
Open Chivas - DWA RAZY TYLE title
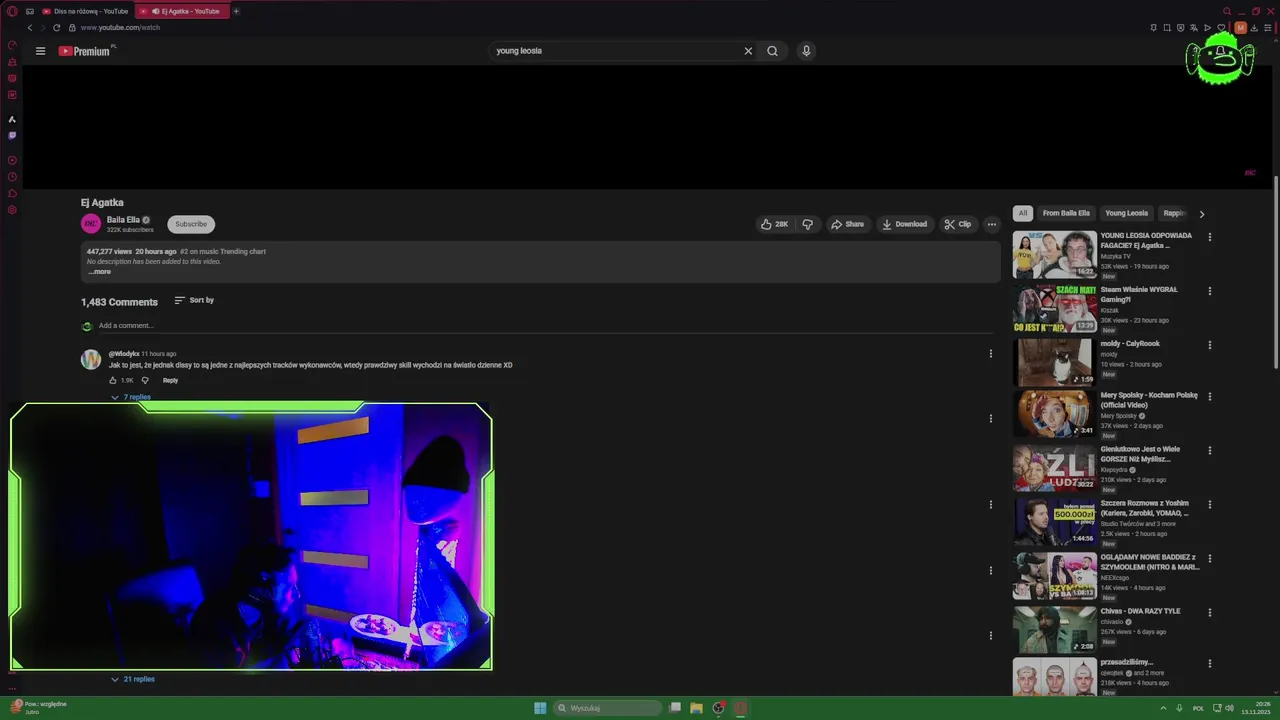[x=1141, y=611]
